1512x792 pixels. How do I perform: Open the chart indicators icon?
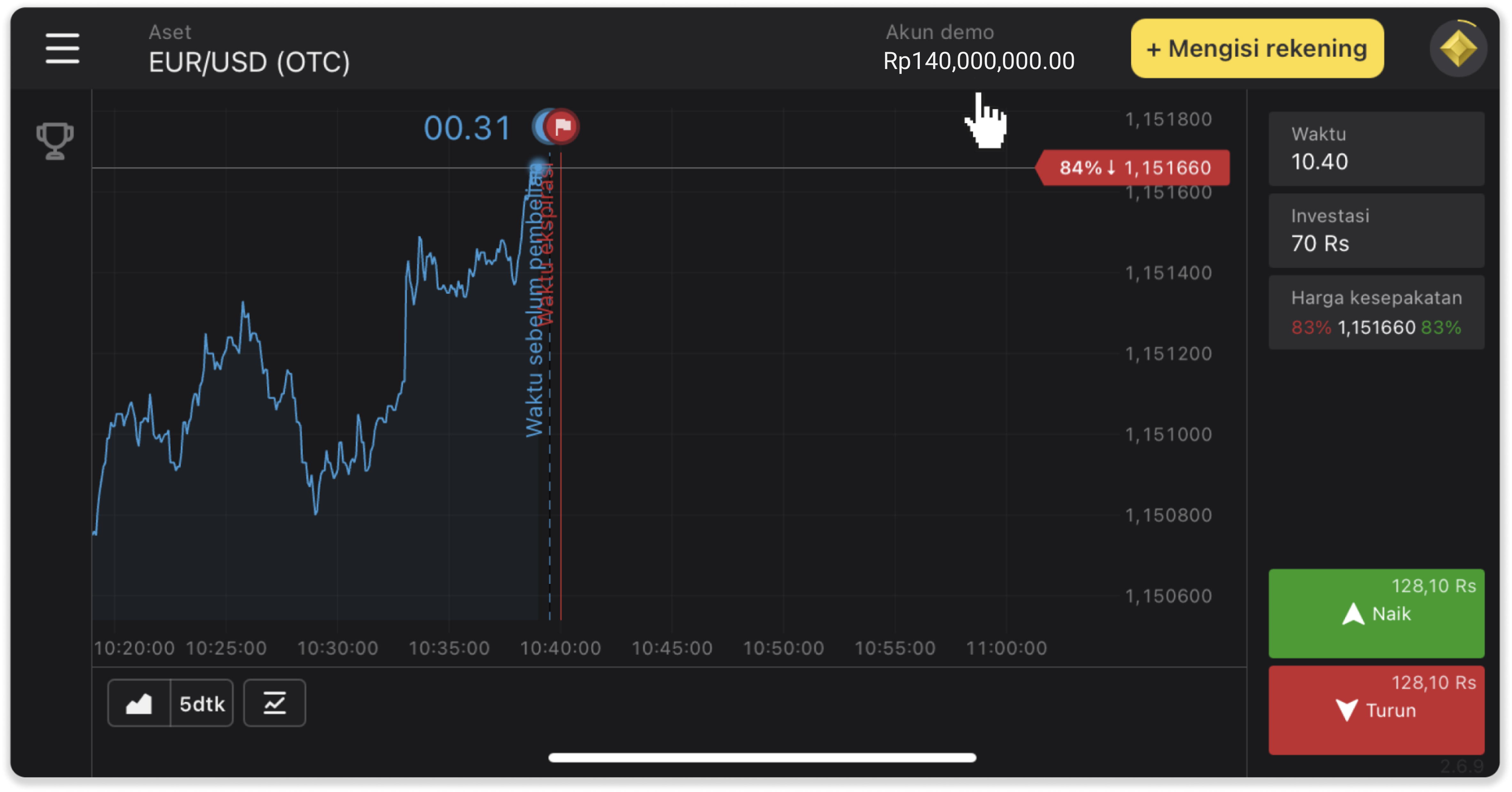point(275,703)
